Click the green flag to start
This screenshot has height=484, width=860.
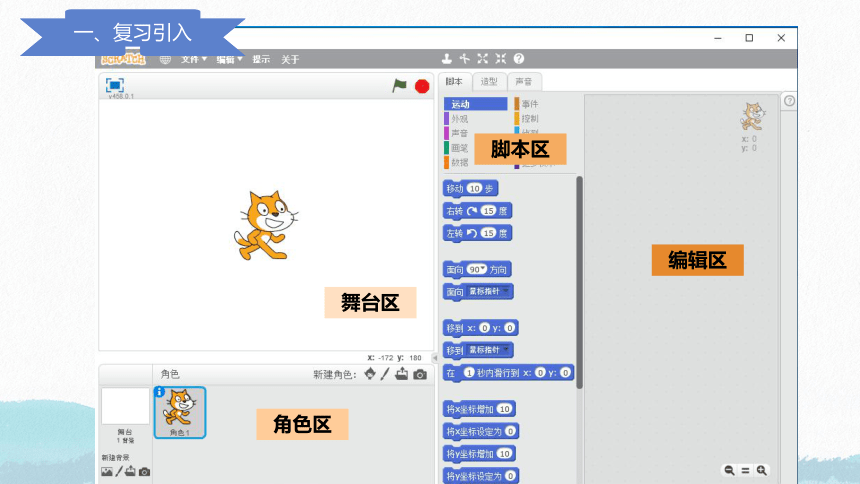click(x=399, y=86)
